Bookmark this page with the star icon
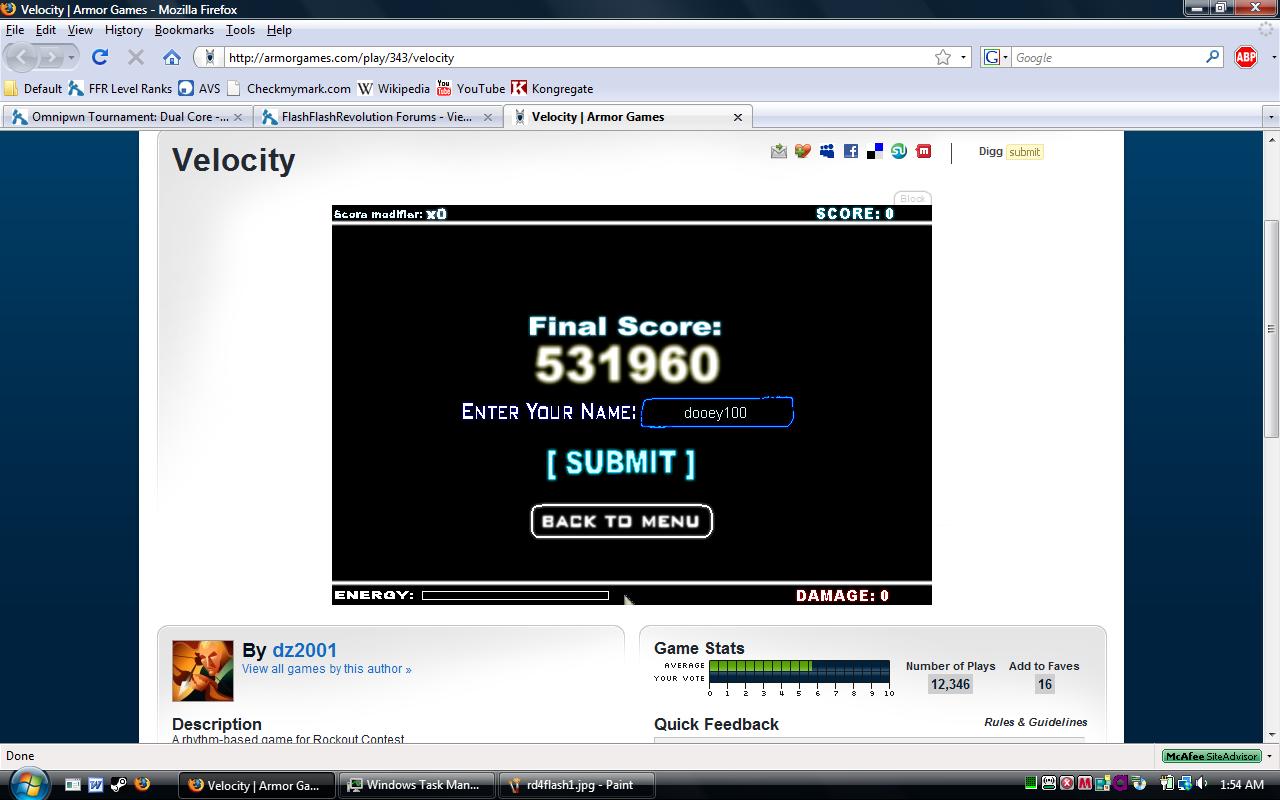This screenshot has width=1280, height=800. pos(943,57)
